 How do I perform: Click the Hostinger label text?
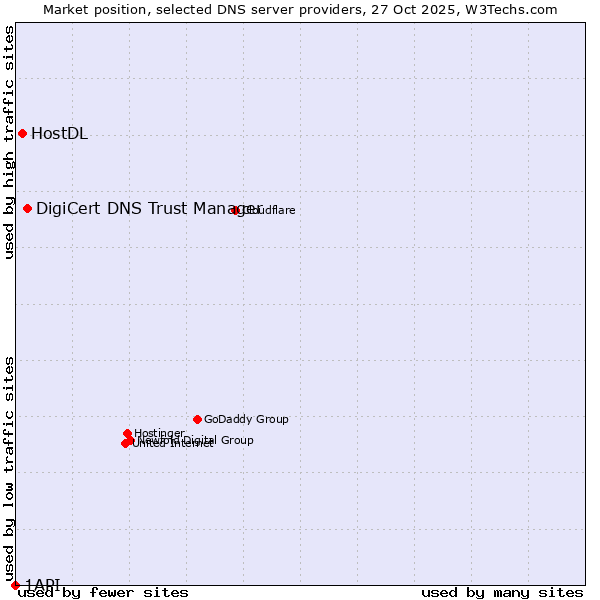[x=160, y=432]
